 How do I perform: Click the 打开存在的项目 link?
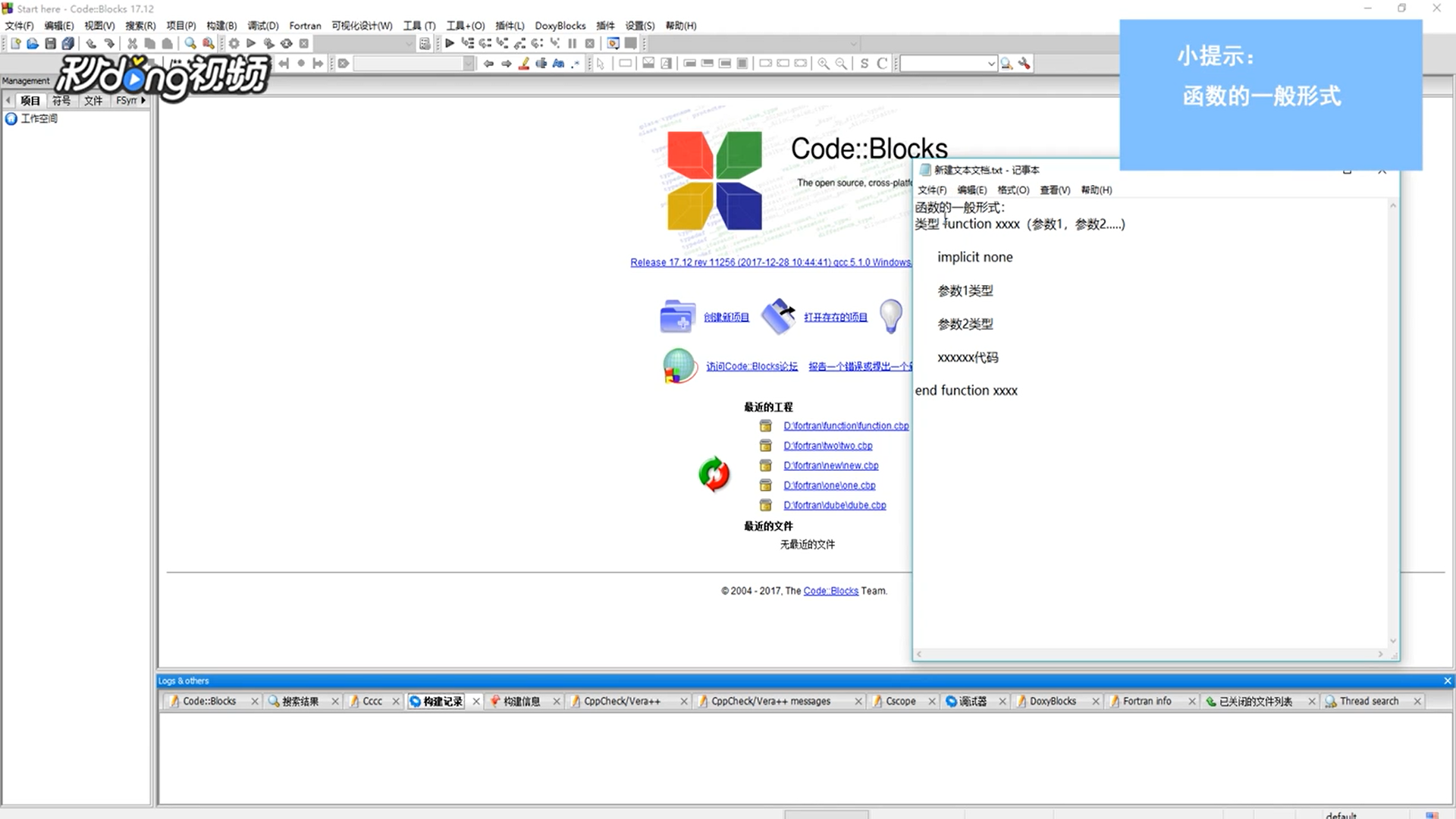click(836, 317)
